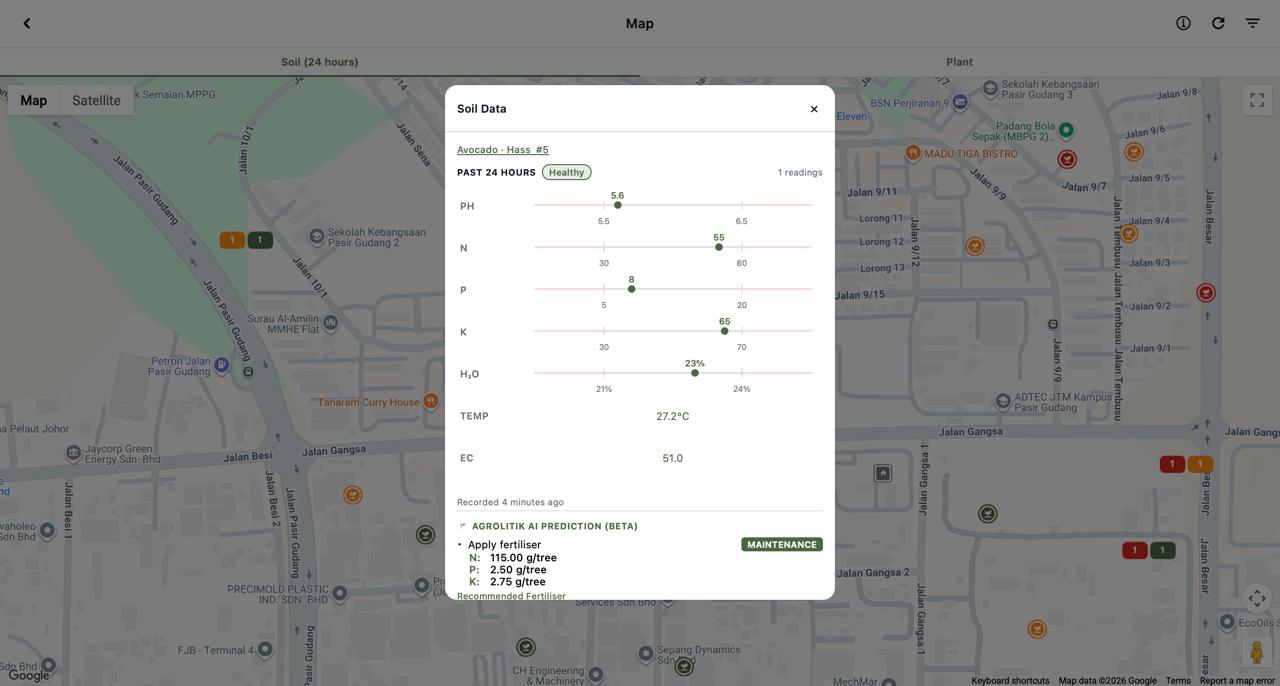Select orange plant marker beside Jalan Besi 2

tap(352, 495)
